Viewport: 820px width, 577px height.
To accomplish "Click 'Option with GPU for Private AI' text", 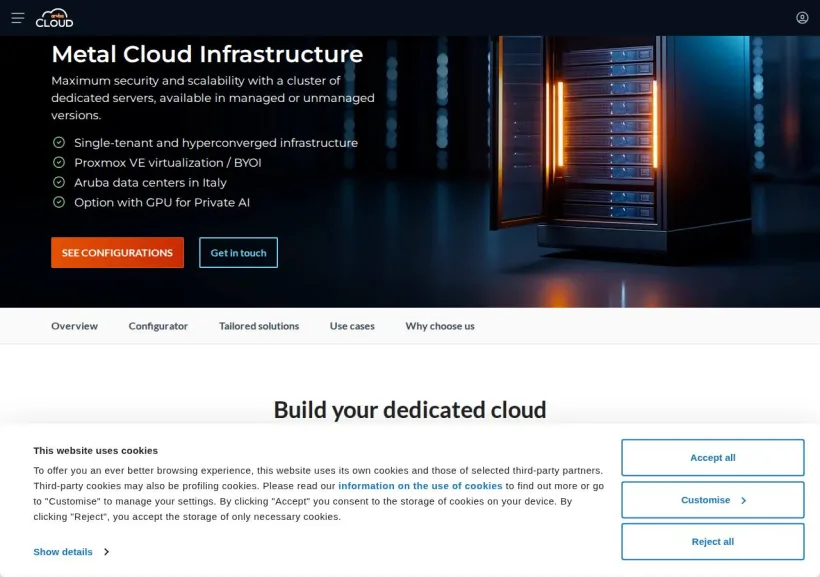I will tap(162, 202).
